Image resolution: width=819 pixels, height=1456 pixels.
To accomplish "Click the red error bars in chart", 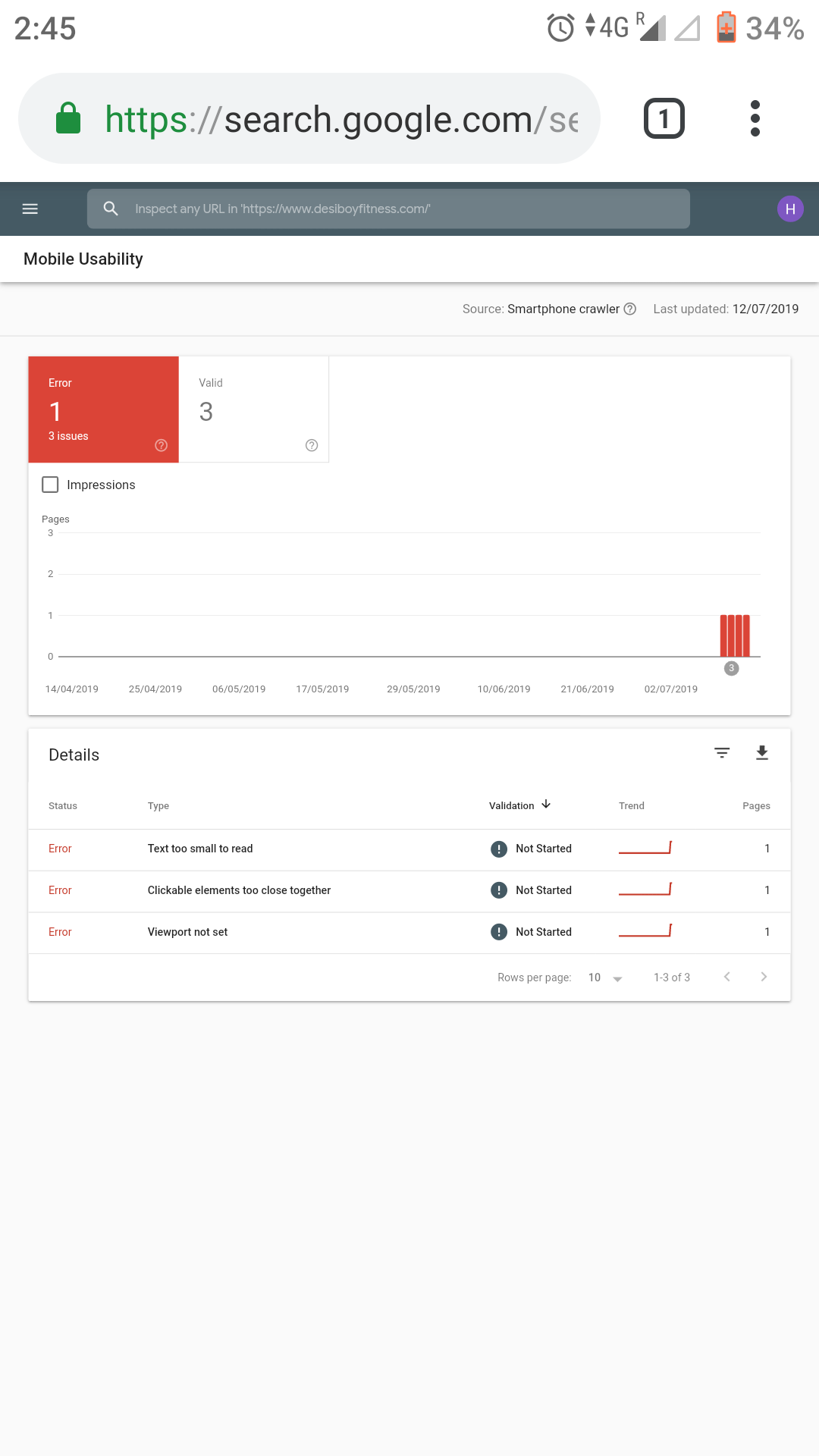I will 735,635.
